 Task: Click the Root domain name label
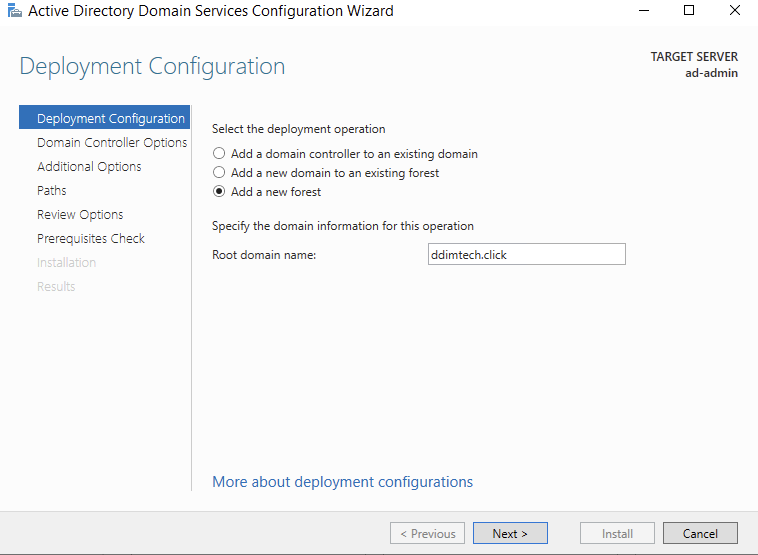264,255
